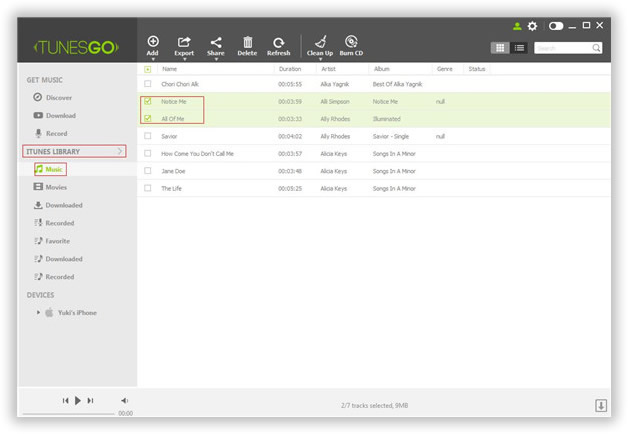Sort by the Name column header

[x=169, y=69]
